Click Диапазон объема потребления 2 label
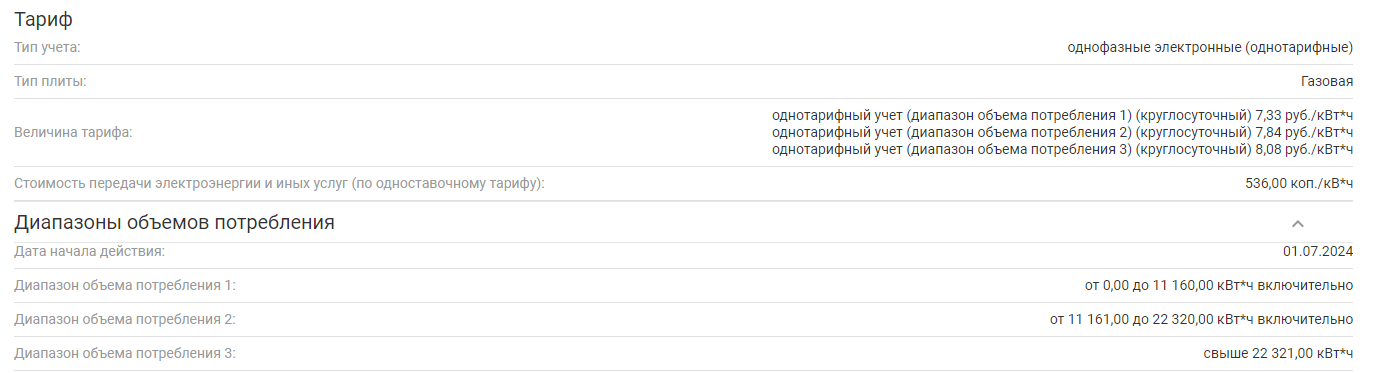 click(125, 319)
